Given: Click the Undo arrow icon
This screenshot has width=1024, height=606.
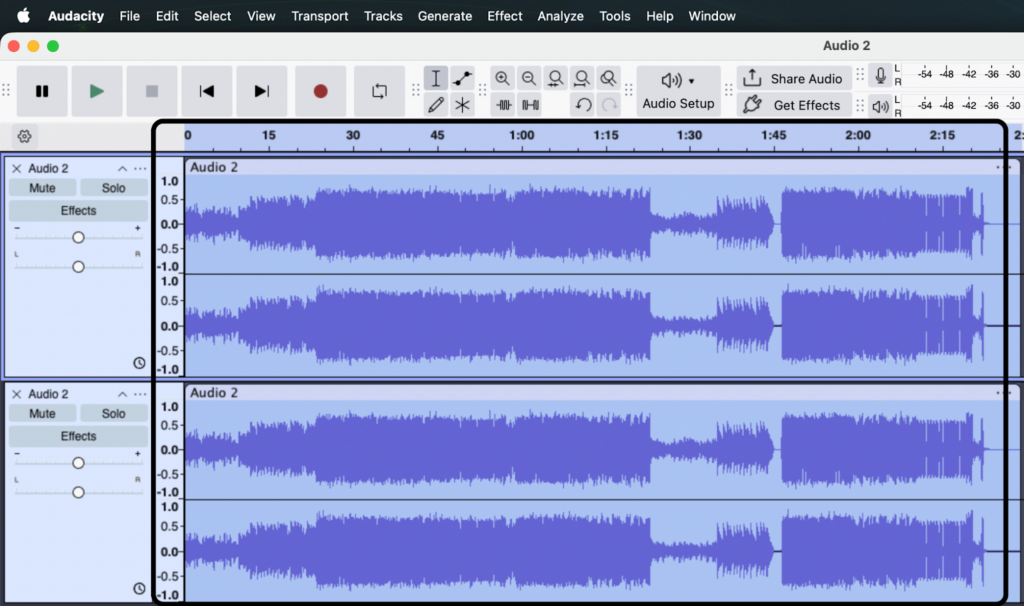Looking at the screenshot, I should click(583, 104).
